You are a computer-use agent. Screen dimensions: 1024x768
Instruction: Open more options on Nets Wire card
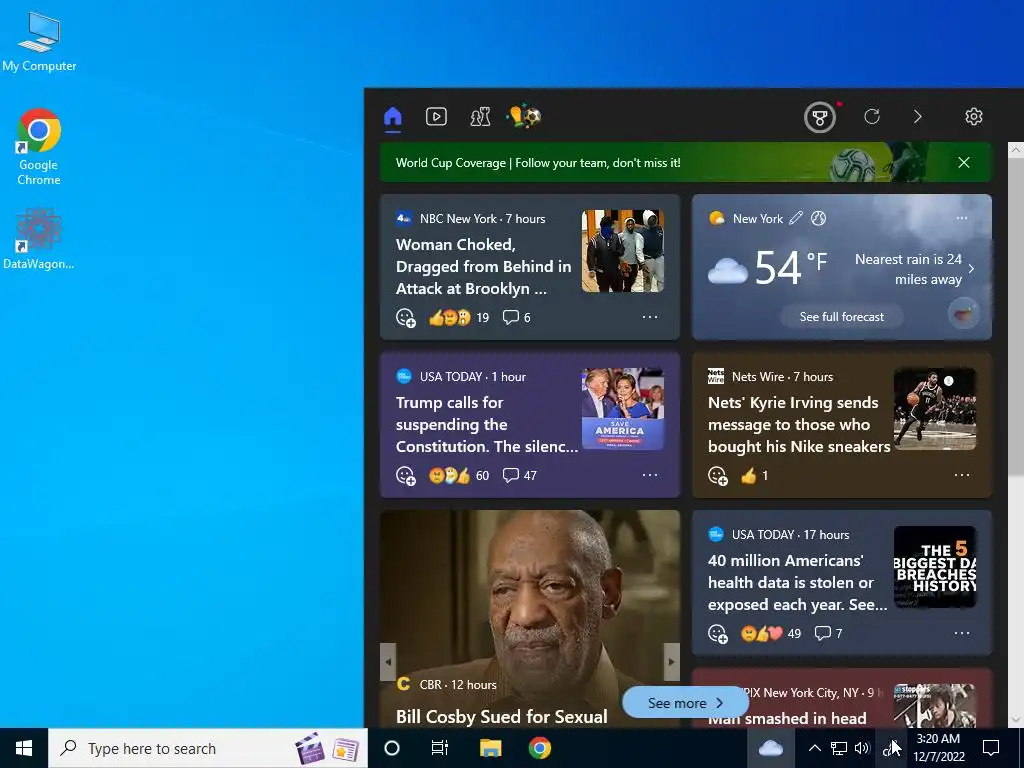coord(962,475)
